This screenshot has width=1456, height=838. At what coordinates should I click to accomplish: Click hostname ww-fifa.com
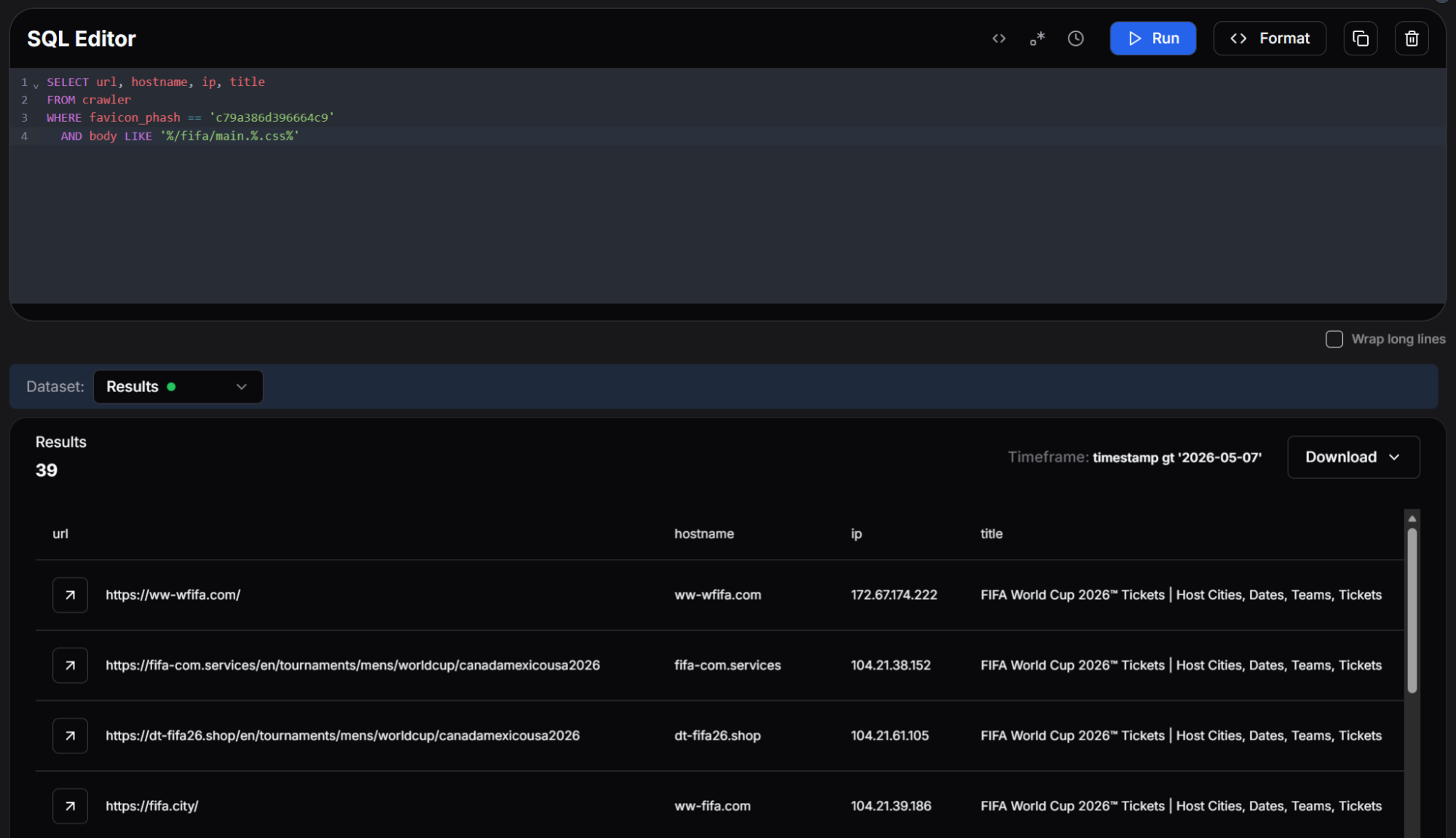coord(712,806)
